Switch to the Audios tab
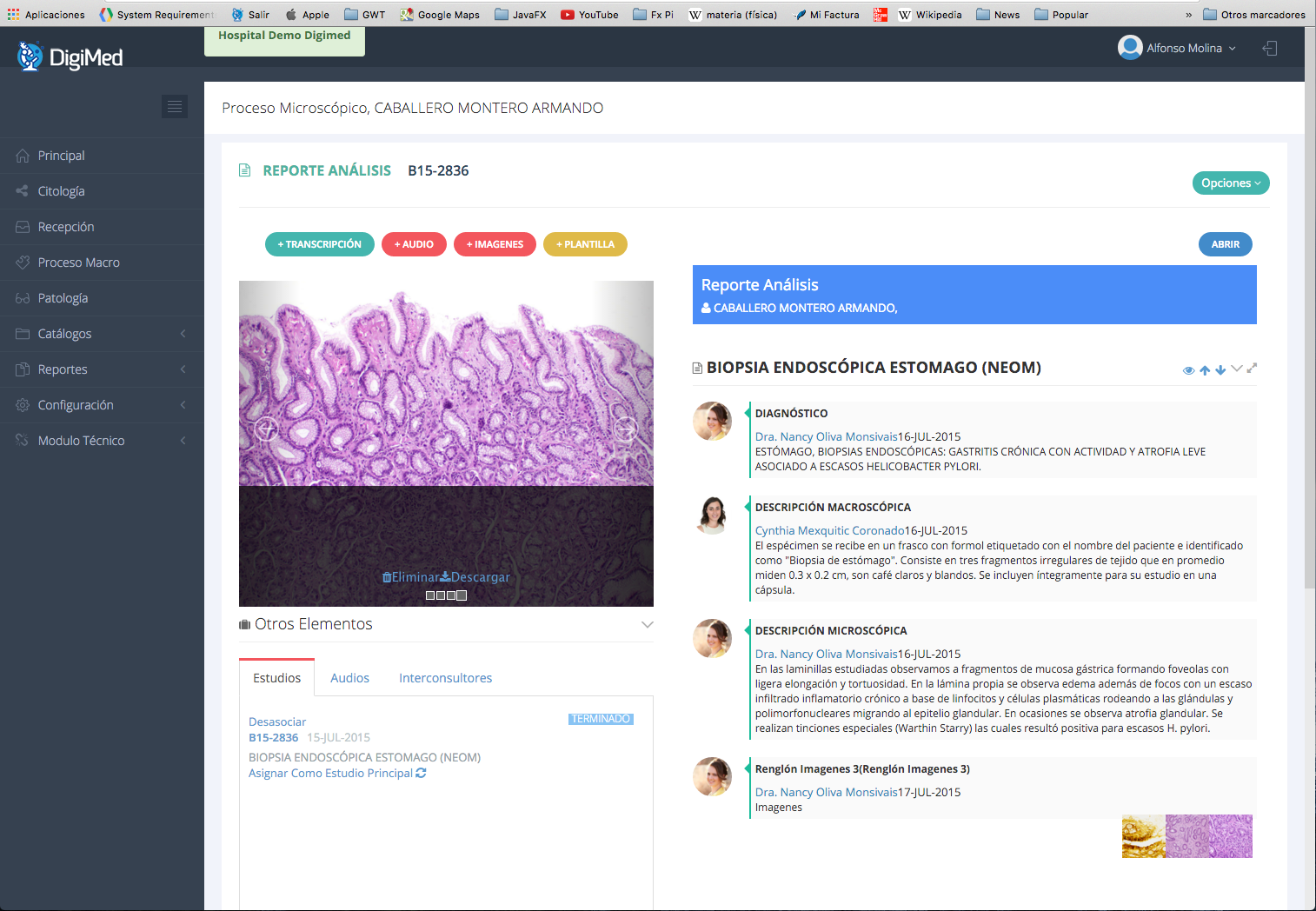The height and width of the screenshot is (911, 1316). tap(349, 678)
